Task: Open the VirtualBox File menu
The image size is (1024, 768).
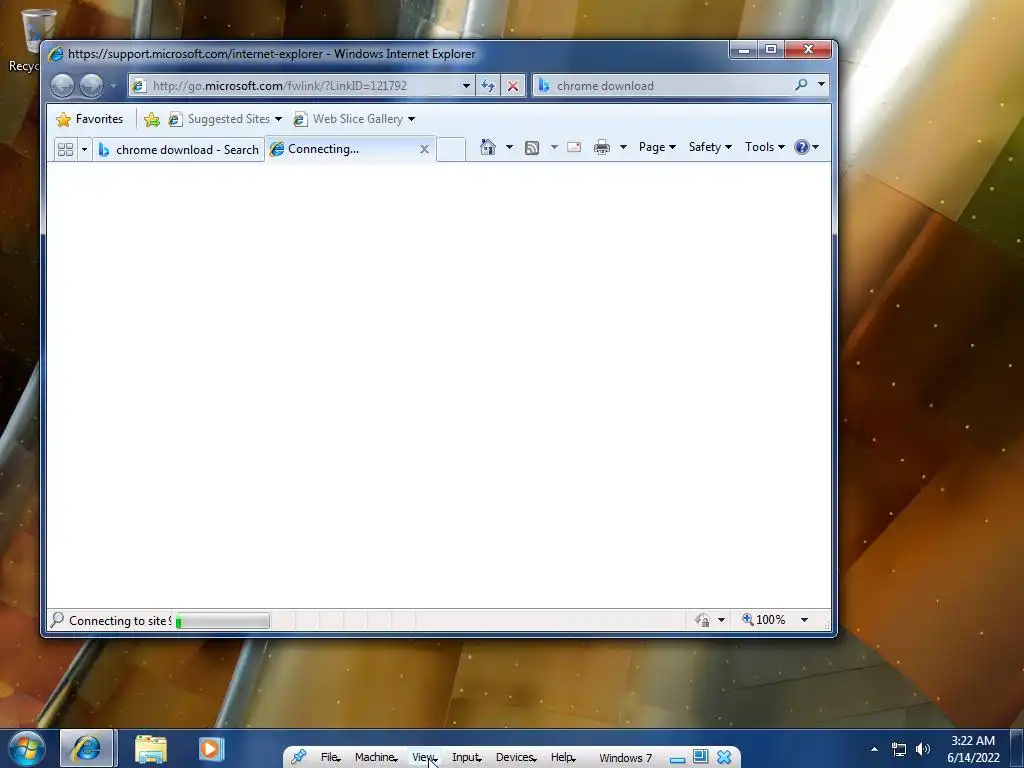Action: point(330,757)
